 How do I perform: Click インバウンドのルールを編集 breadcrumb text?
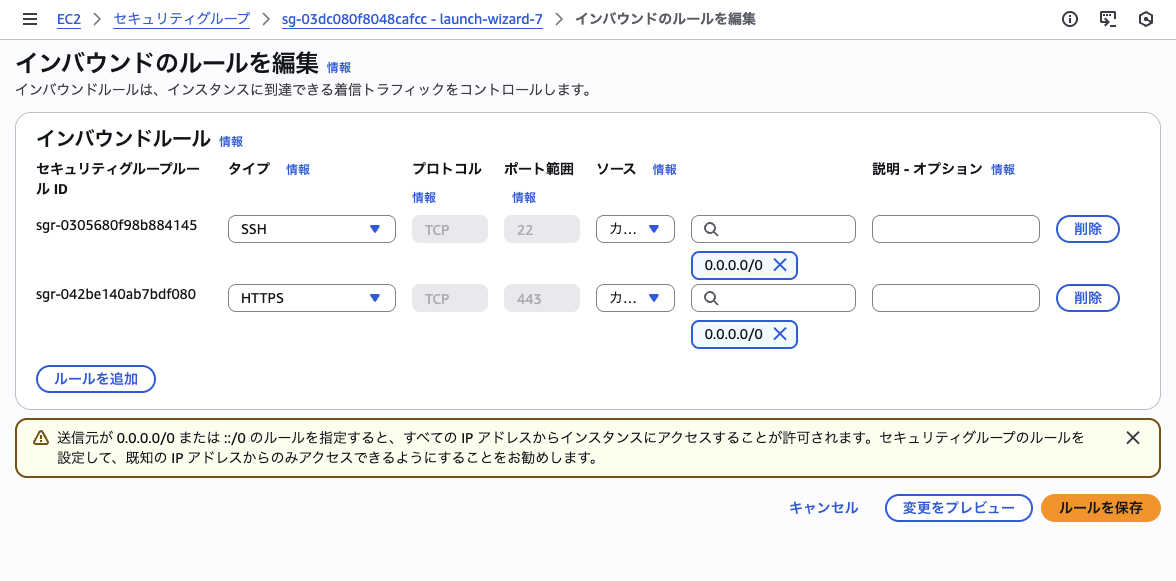(x=664, y=19)
